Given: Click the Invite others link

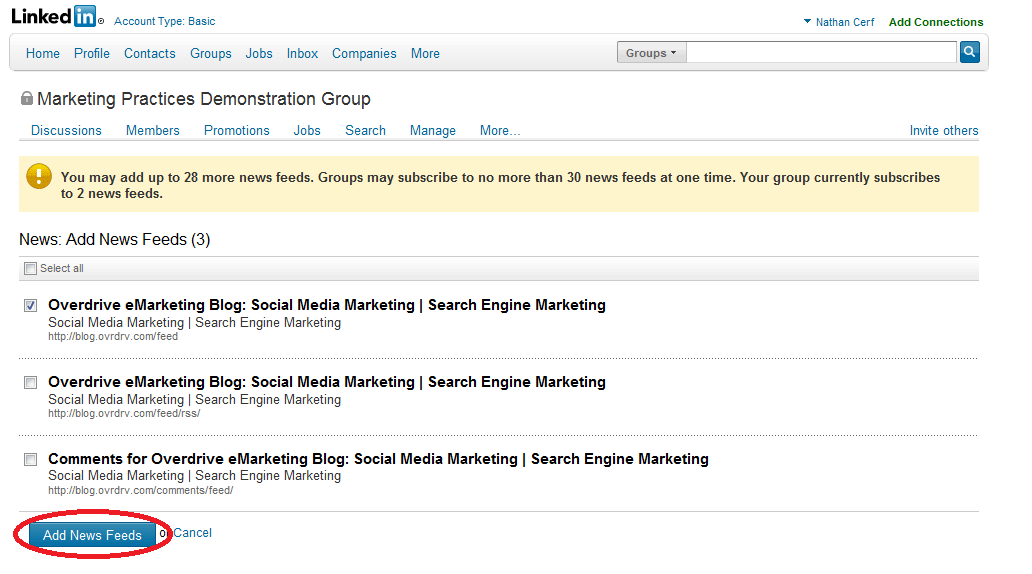Looking at the screenshot, I should [944, 130].
